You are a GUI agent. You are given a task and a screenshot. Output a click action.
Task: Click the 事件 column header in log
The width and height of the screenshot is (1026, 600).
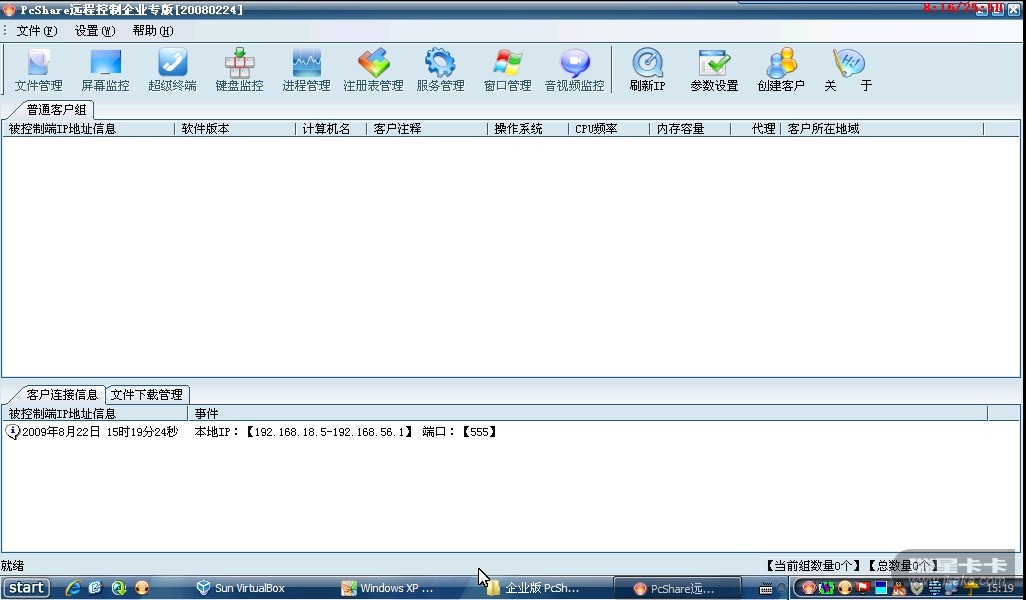click(588, 414)
